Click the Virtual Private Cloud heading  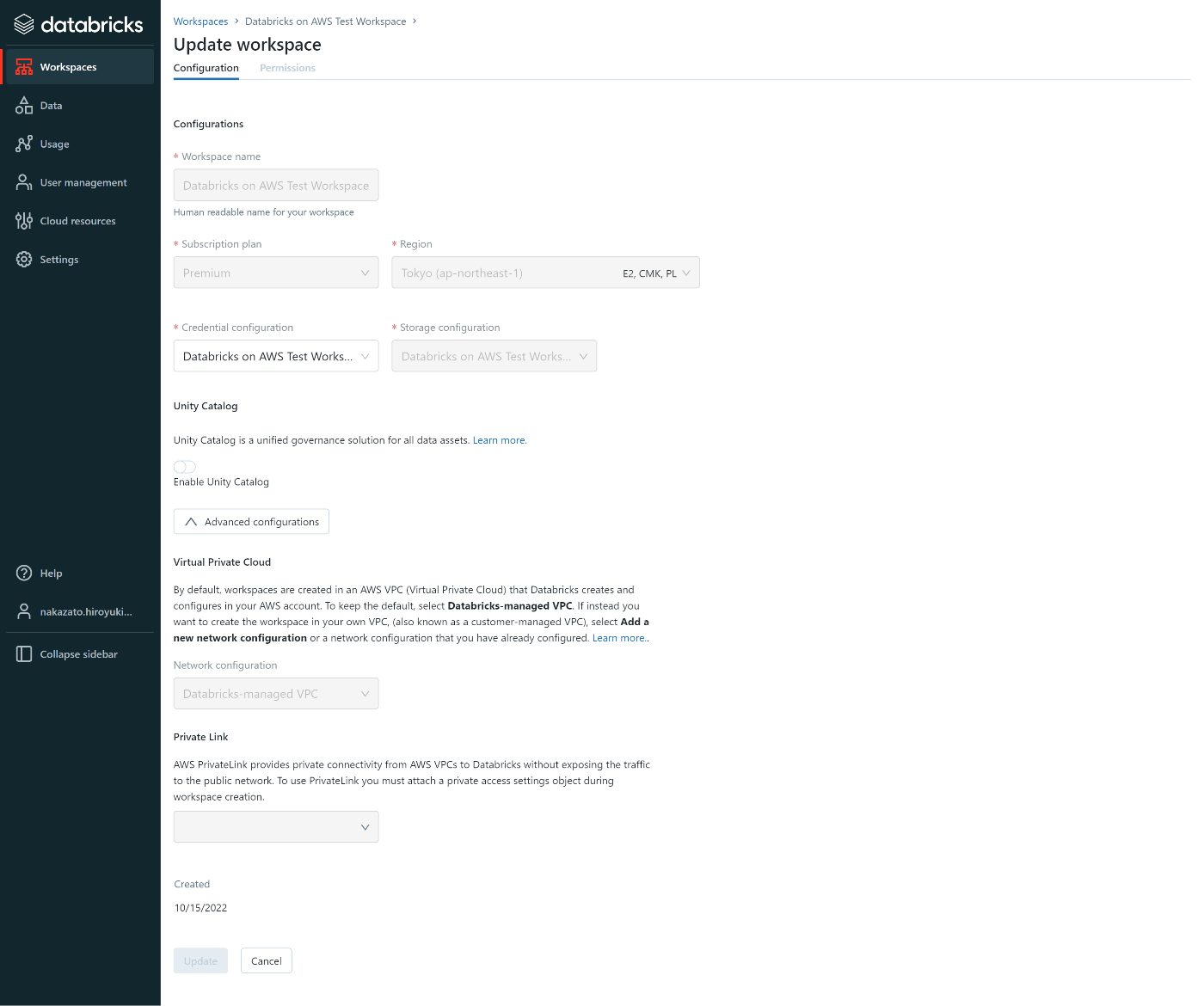[223, 562]
